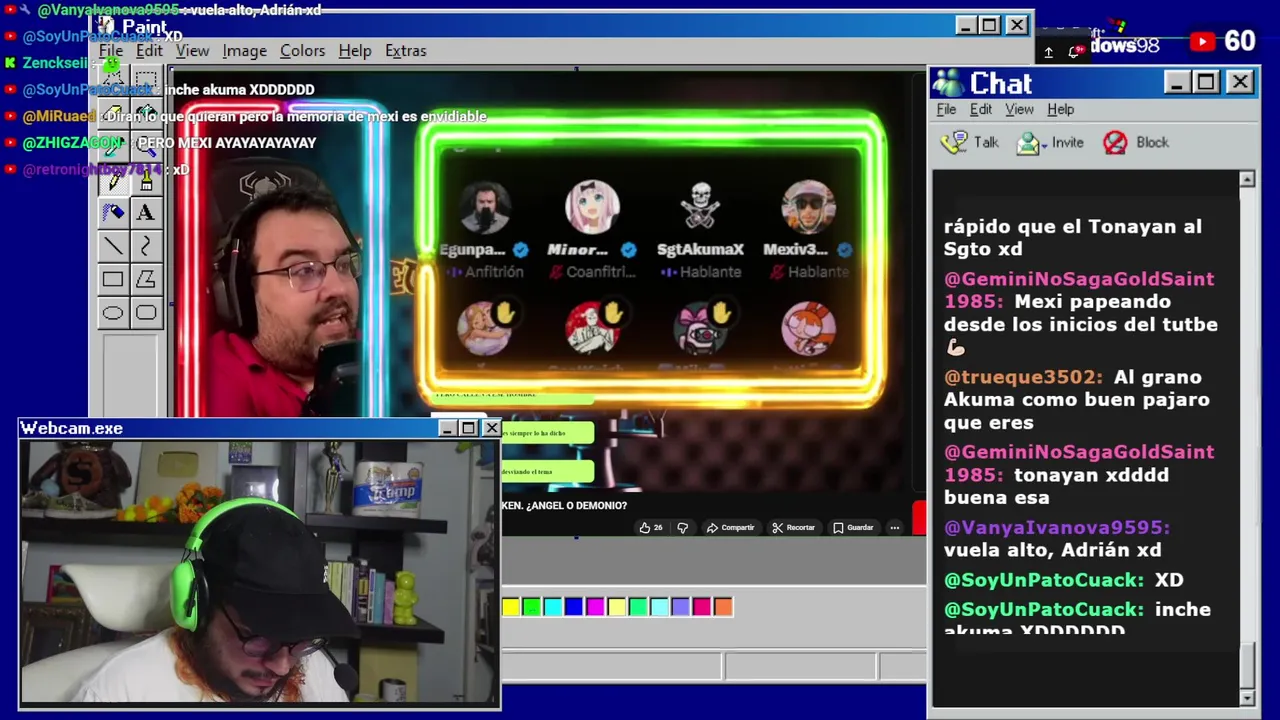Image resolution: width=1280 pixels, height=720 pixels.
Task: Open the Help menu in Paint
Action: point(354,51)
